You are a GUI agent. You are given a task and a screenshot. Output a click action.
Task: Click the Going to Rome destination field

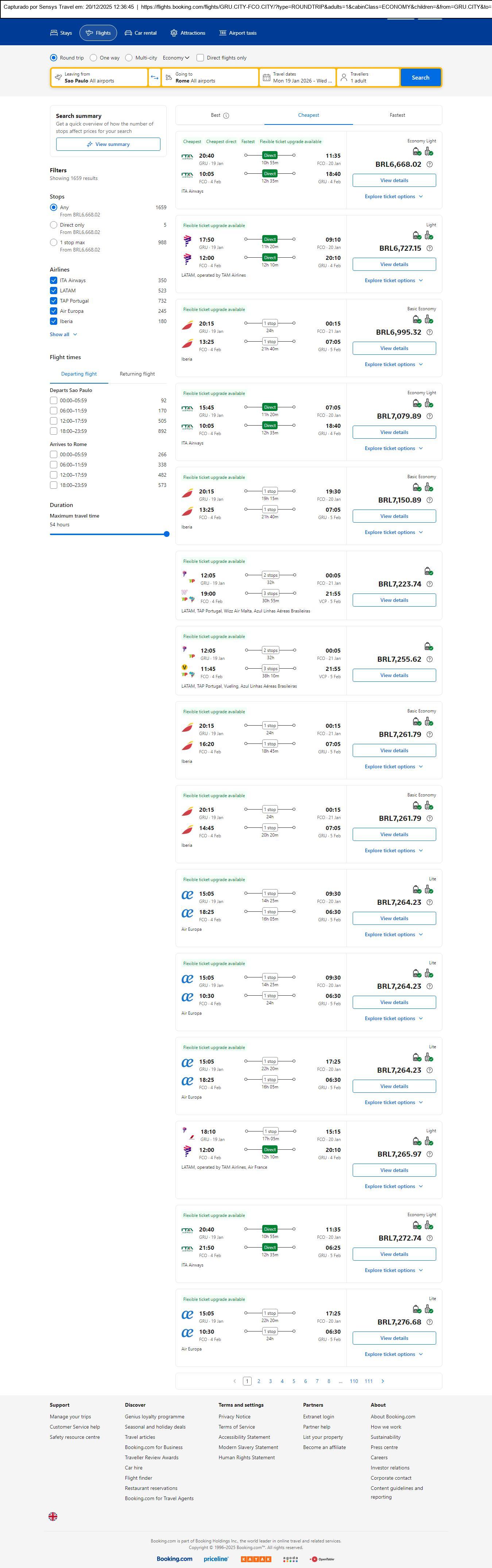[x=210, y=77]
